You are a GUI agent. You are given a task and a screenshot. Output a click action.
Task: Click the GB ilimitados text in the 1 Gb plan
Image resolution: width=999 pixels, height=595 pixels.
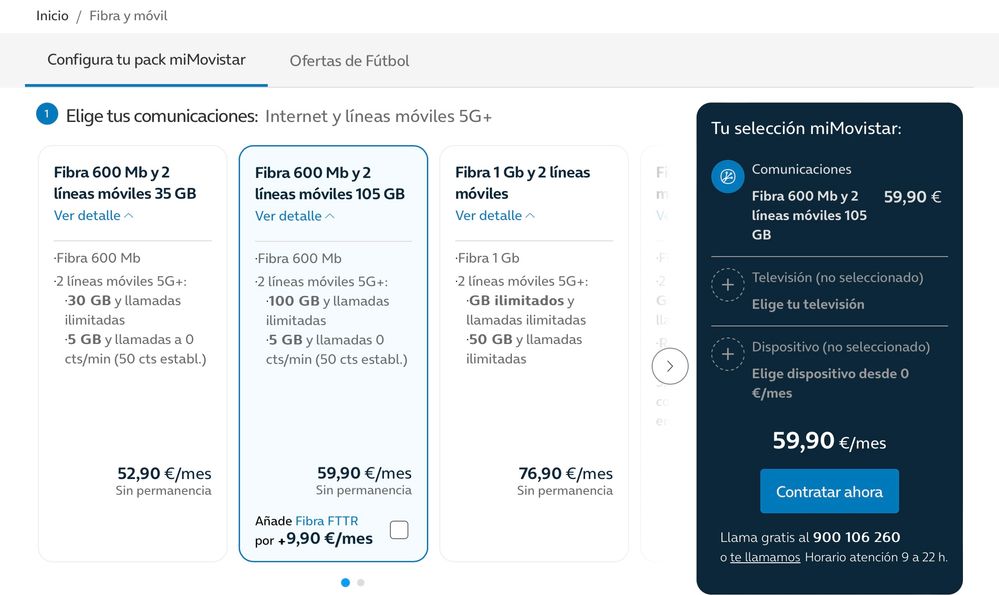pyautogui.click(x=516, y=301)
